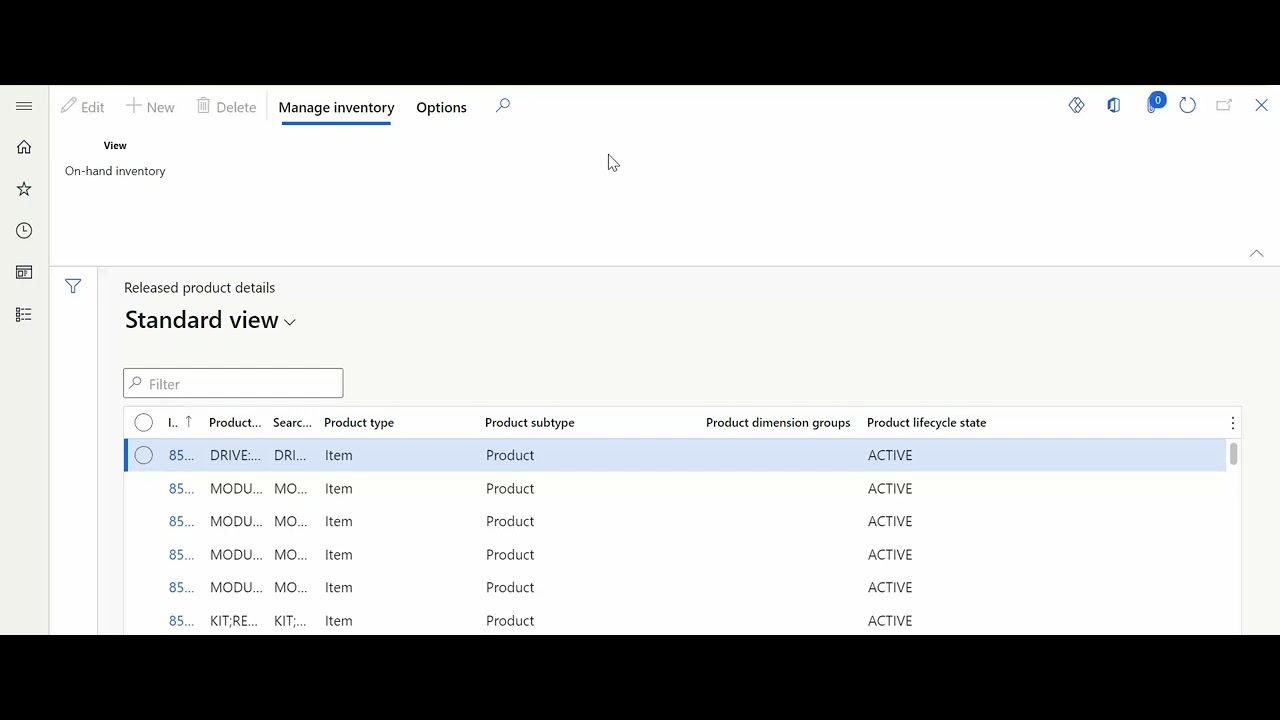Open the Manage inventory tab

tap(336, 107)
